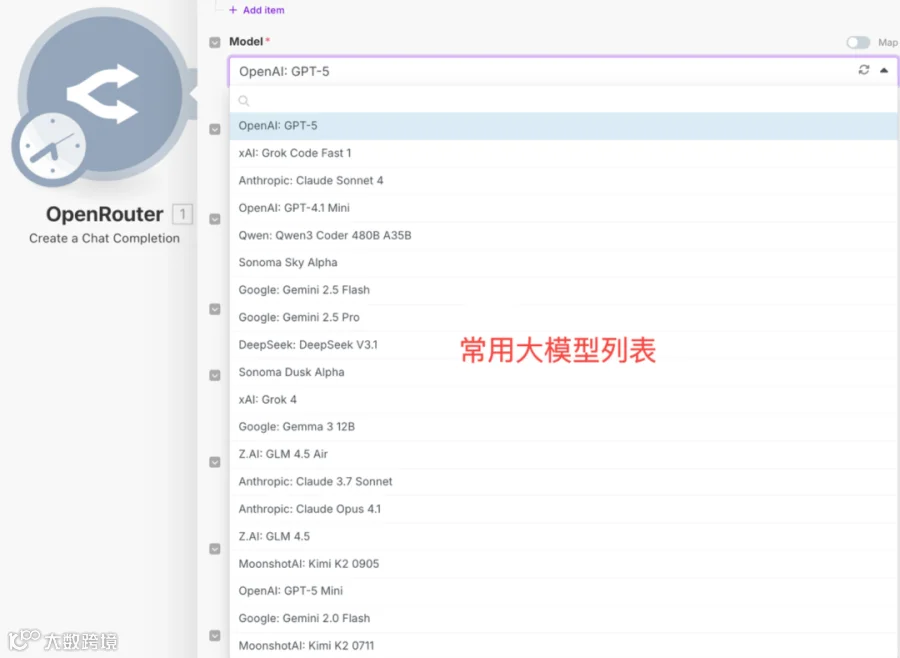Open the Model combo box showing OpenAI: GPT-5
The image size is (900, 658).
[563, 71]
